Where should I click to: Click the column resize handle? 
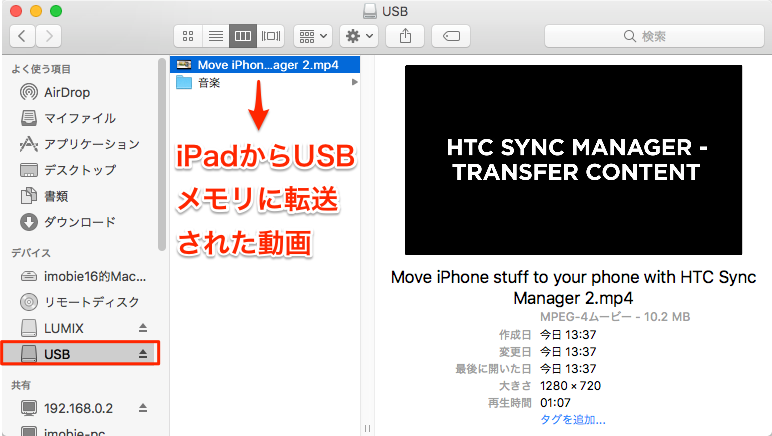click(x=367, y=428)
